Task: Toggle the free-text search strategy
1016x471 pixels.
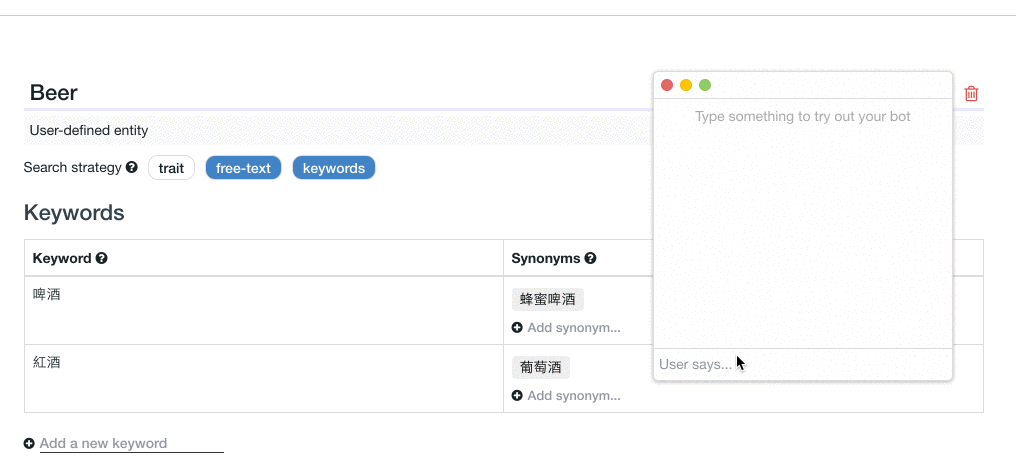Action: (x=243, y=168)
